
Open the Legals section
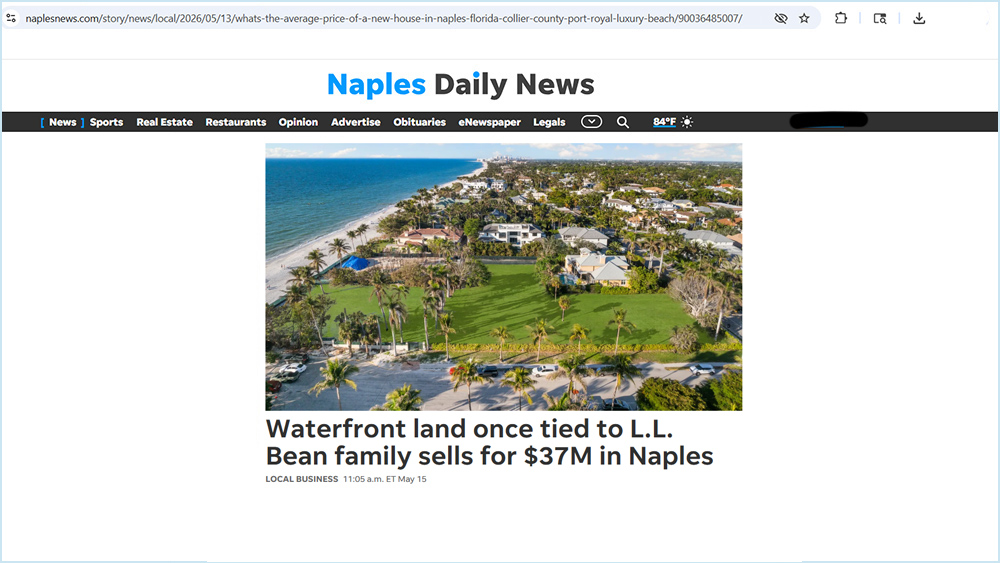click(x=549, y=122)
